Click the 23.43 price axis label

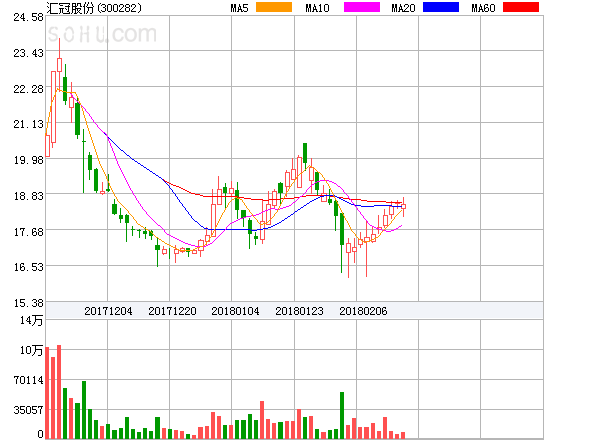pos(28,53)
